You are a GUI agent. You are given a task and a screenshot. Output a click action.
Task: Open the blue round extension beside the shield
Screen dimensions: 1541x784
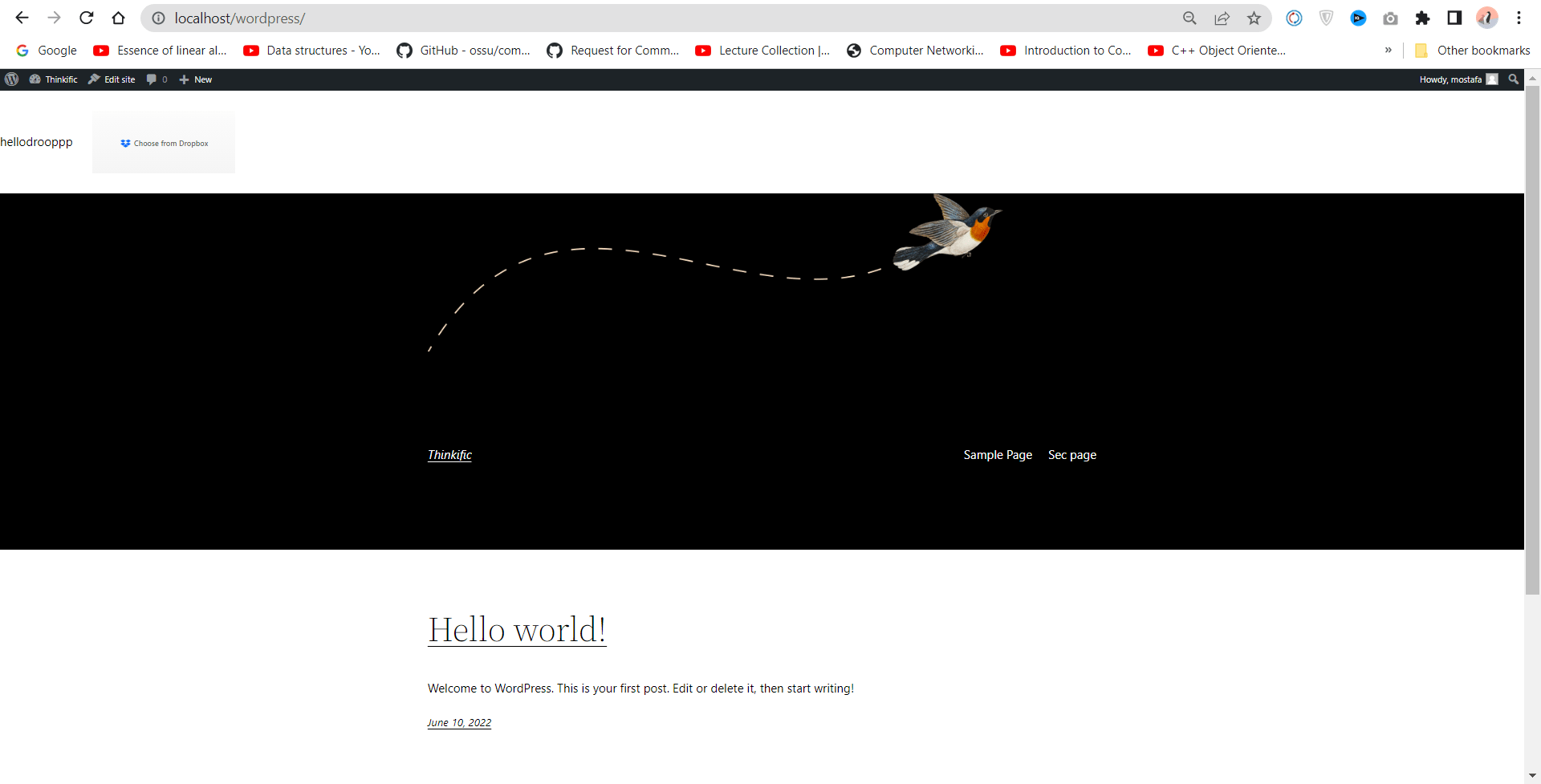[1358, 18]
